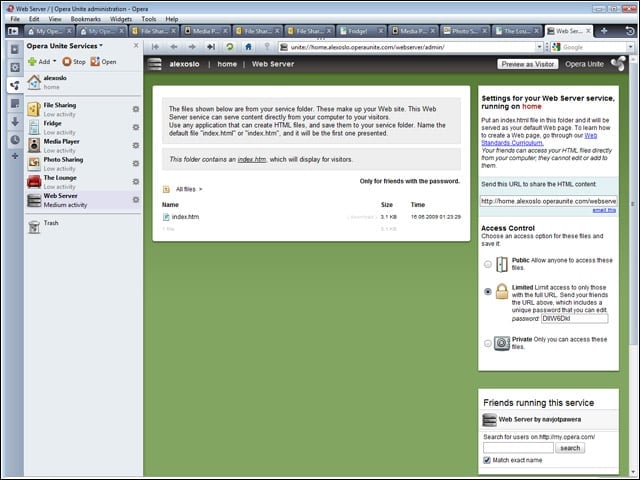Close the Opera Unite Services panel

[136, 45]
